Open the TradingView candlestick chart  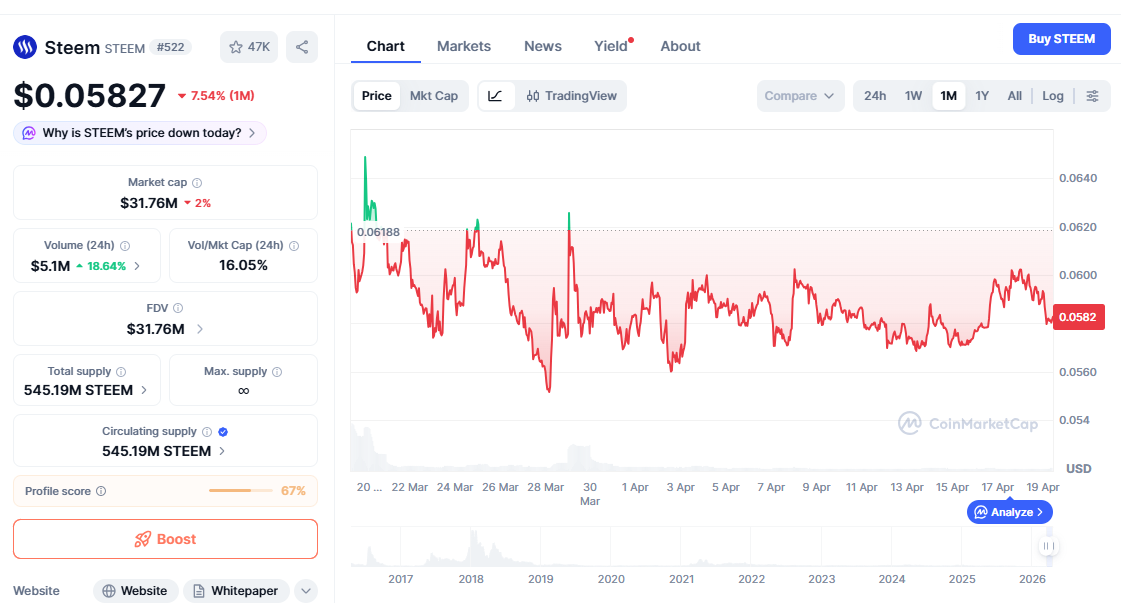pos(572,96)
